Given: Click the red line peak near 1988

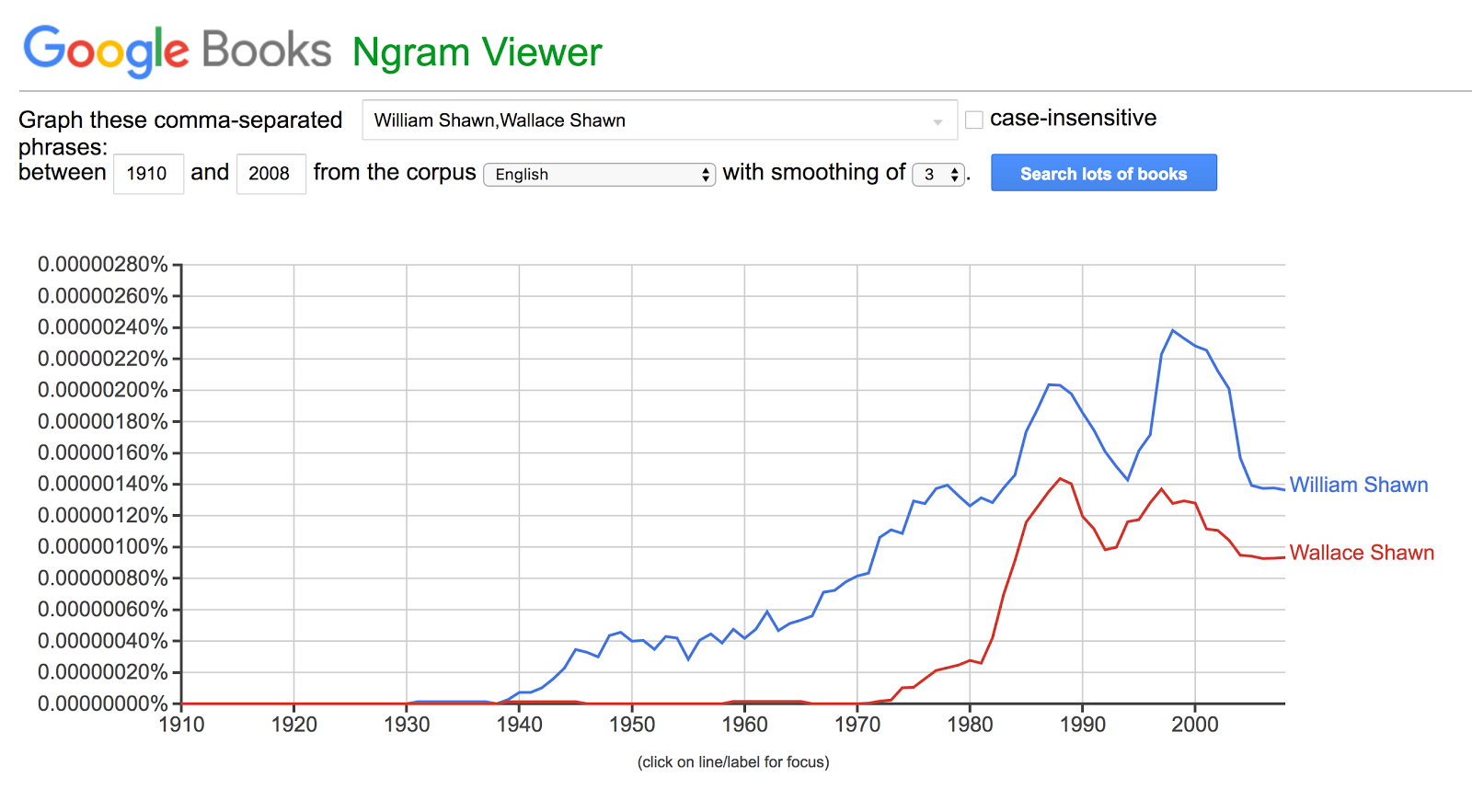Looking at the screenshot, I should 1060,478.
